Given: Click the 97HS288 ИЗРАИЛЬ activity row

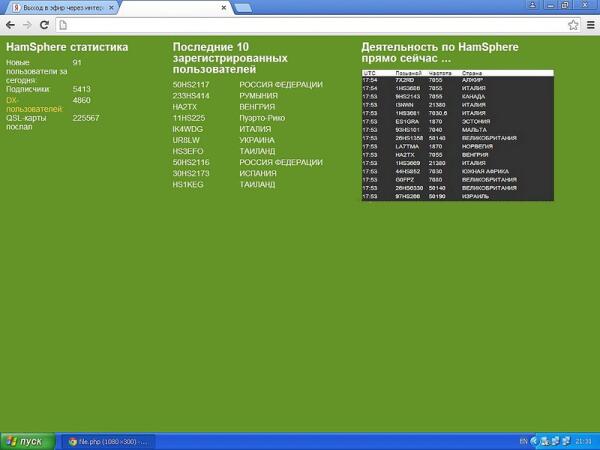Looking at the screenshot, I should [456, 196].
